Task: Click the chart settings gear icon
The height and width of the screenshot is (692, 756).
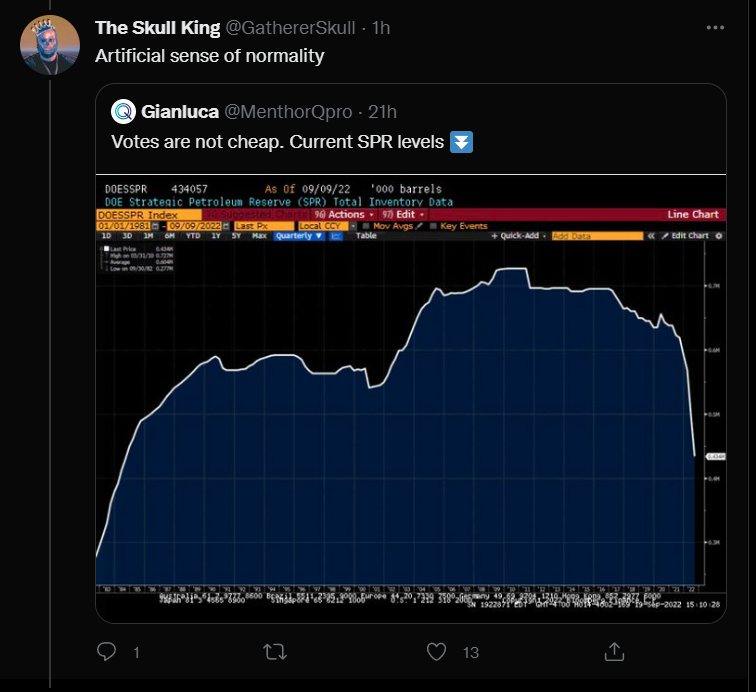Action: (718, 236)
